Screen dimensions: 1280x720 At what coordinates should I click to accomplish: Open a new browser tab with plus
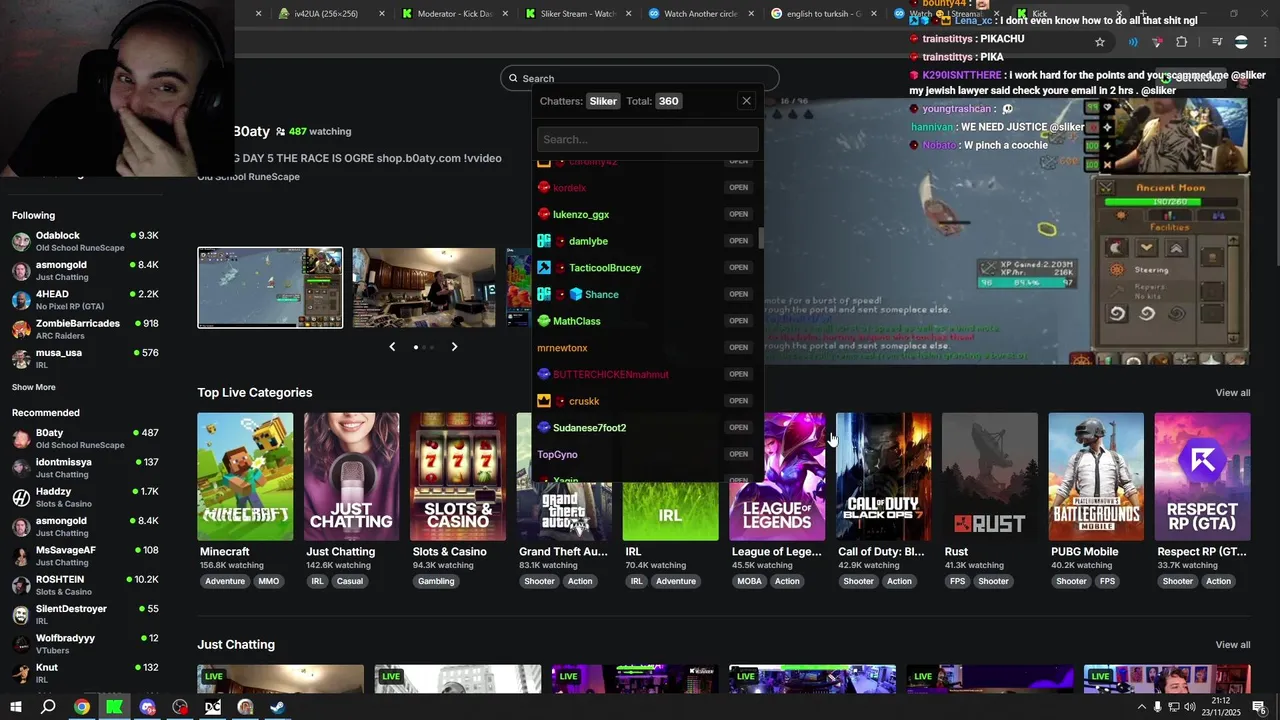(1143, 14)
